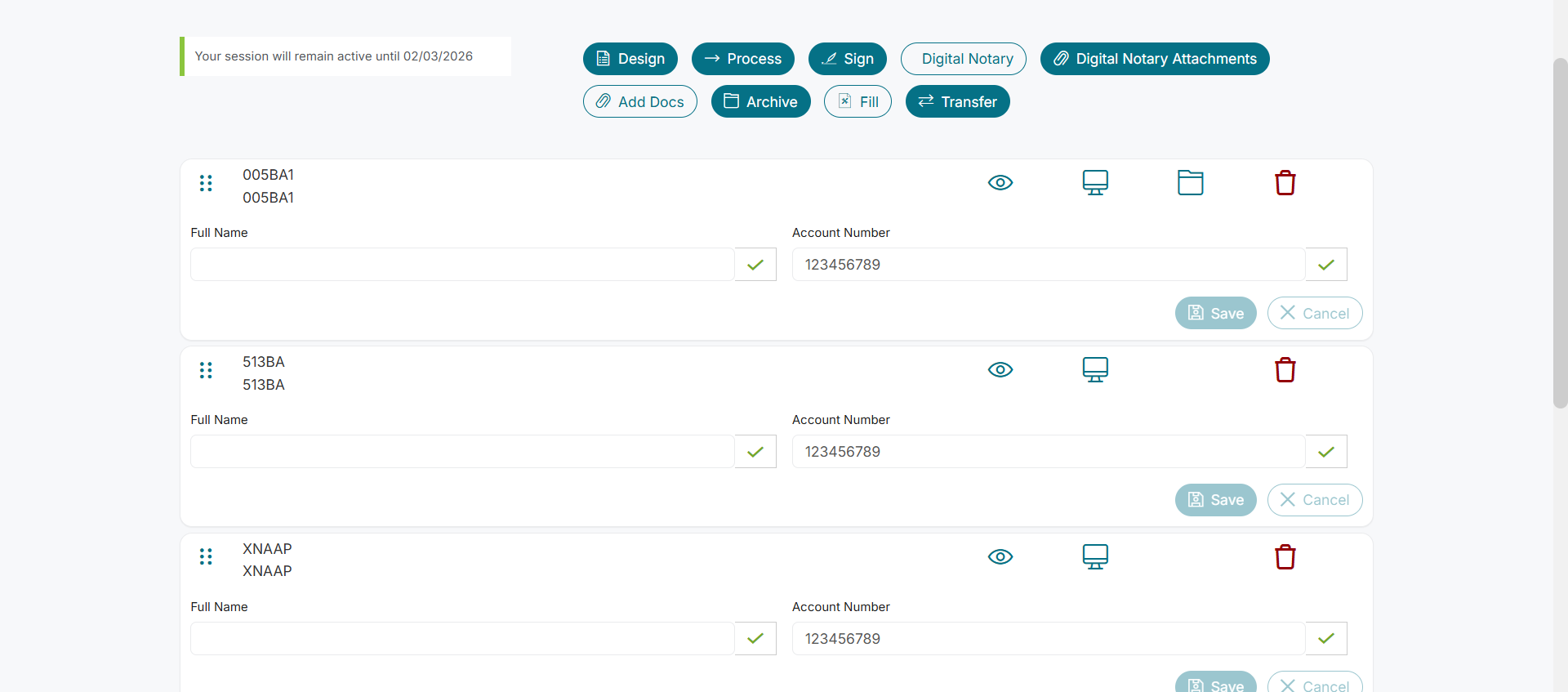Click the monitor icon for 005BA1
This screenshot has height=692, width=1568.
(1095, 183)
